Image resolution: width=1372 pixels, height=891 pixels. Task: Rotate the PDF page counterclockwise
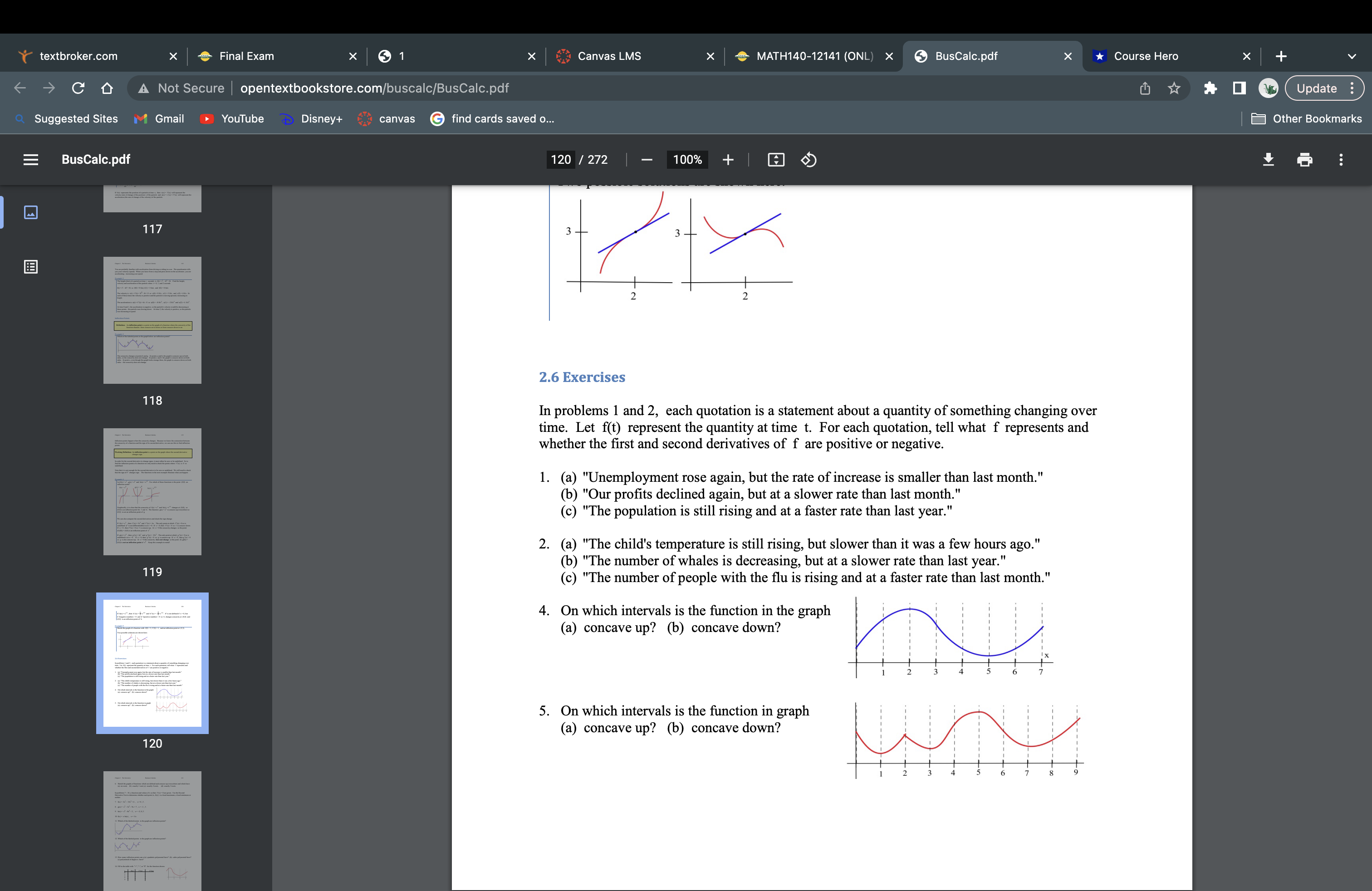(x=808, y=160)
